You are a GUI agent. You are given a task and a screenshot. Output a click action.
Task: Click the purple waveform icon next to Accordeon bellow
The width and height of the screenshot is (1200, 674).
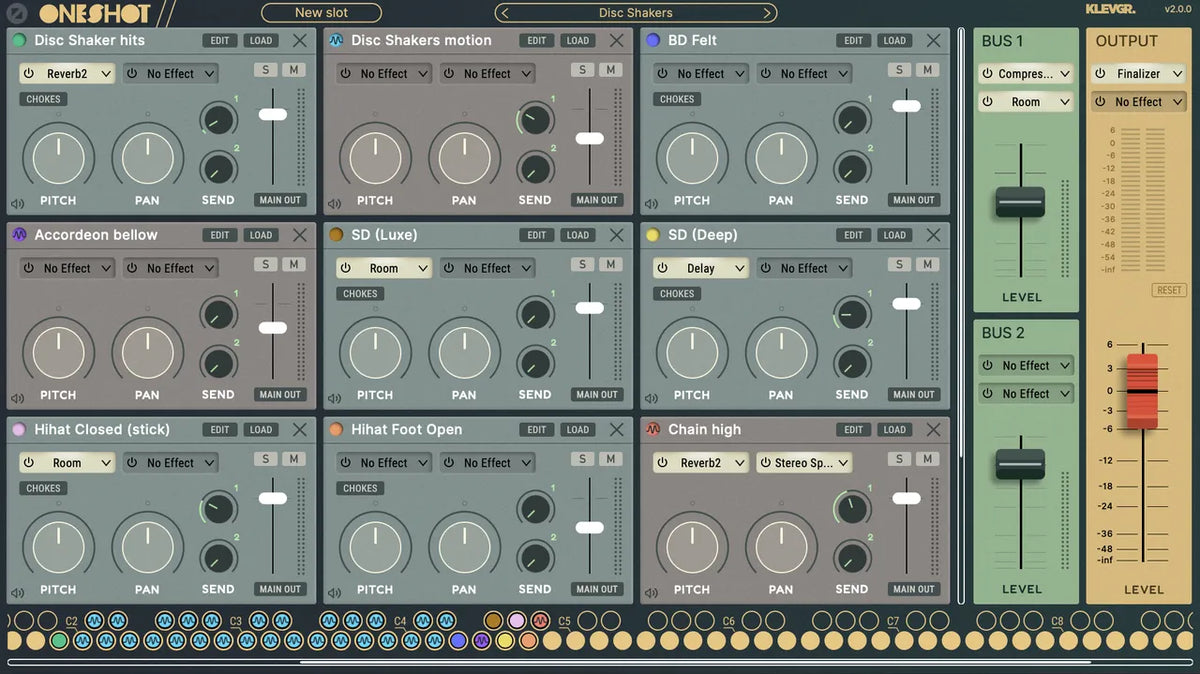[x=19, y=235]
